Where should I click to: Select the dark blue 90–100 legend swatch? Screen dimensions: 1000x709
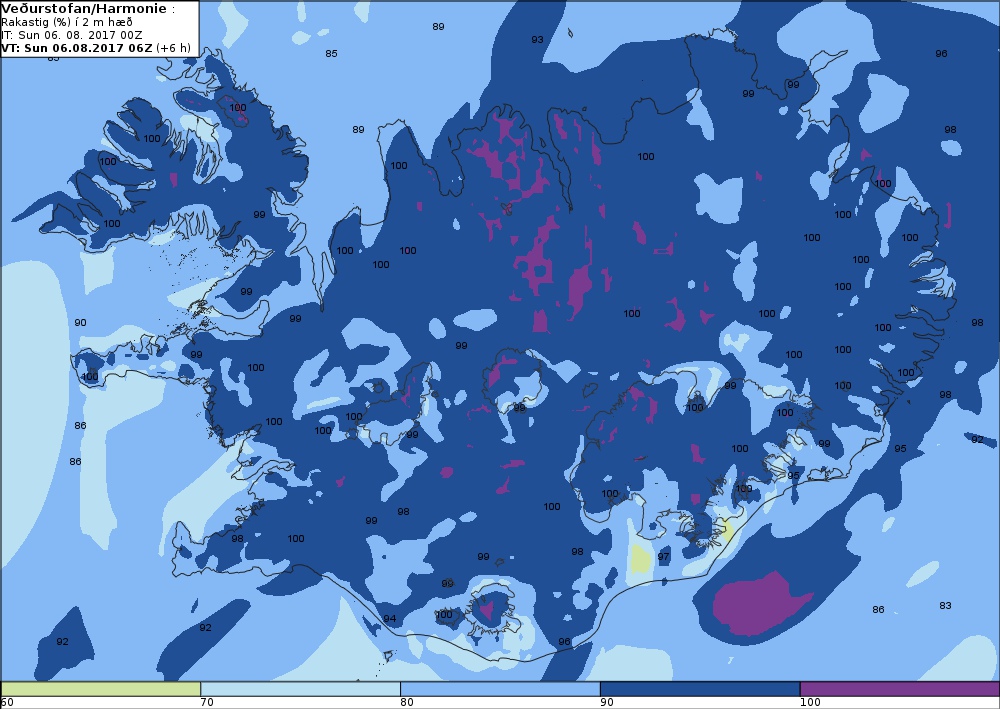pyautogui.click(x=700, y=689)
